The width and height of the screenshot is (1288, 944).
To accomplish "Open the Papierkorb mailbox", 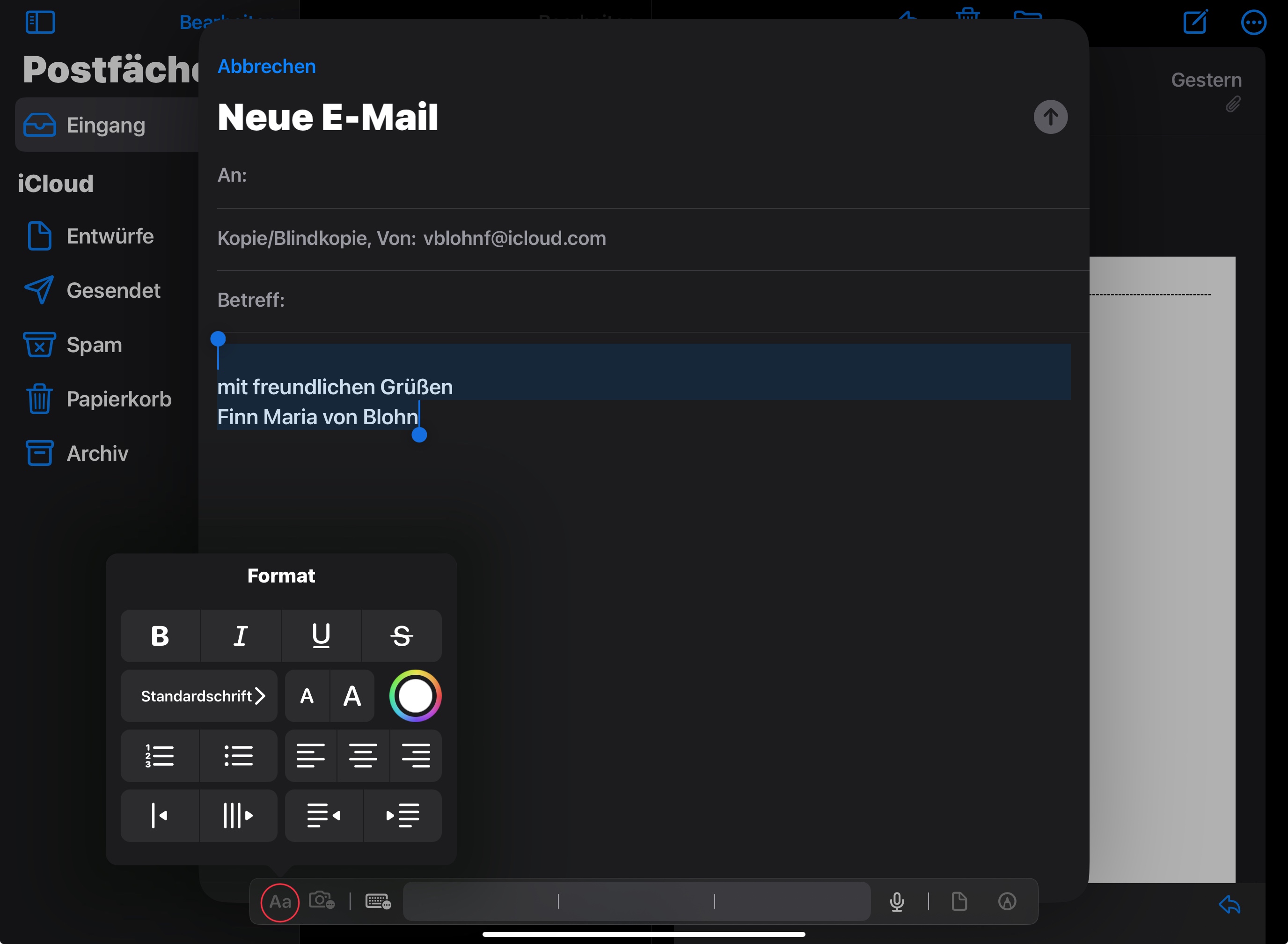I will (118, 399).
